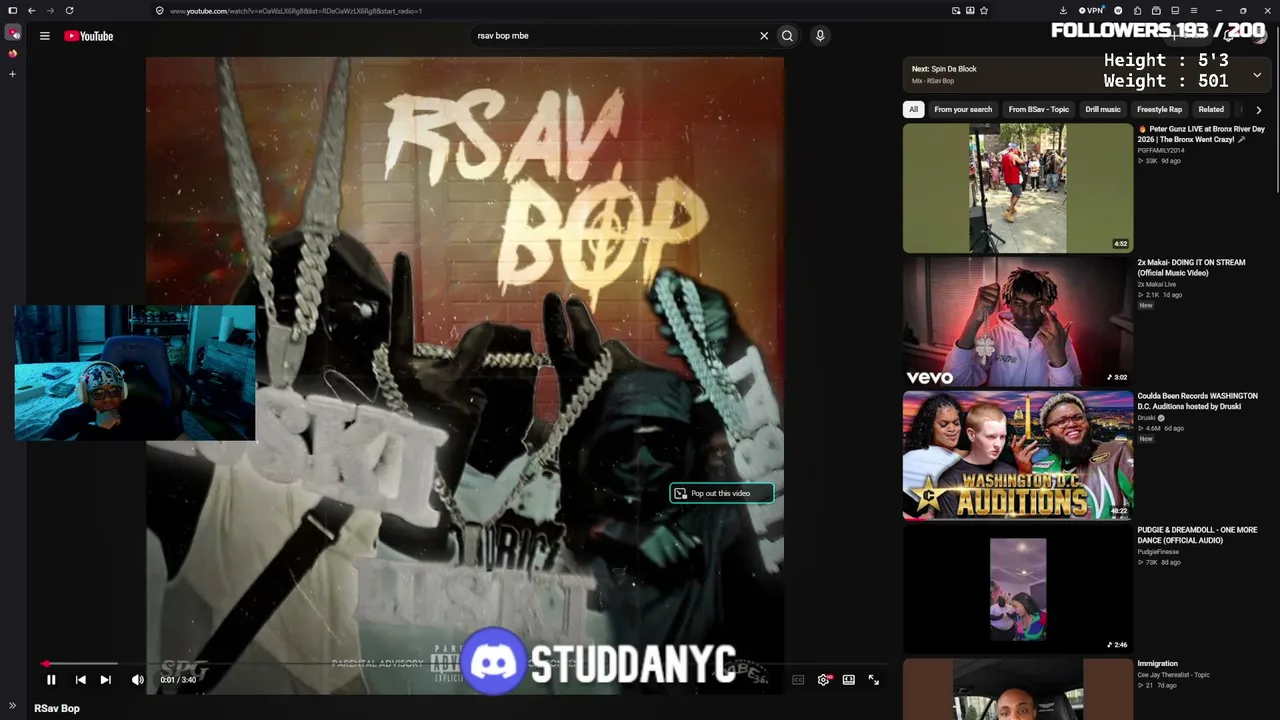Open the browser downloads panel

1063,11
